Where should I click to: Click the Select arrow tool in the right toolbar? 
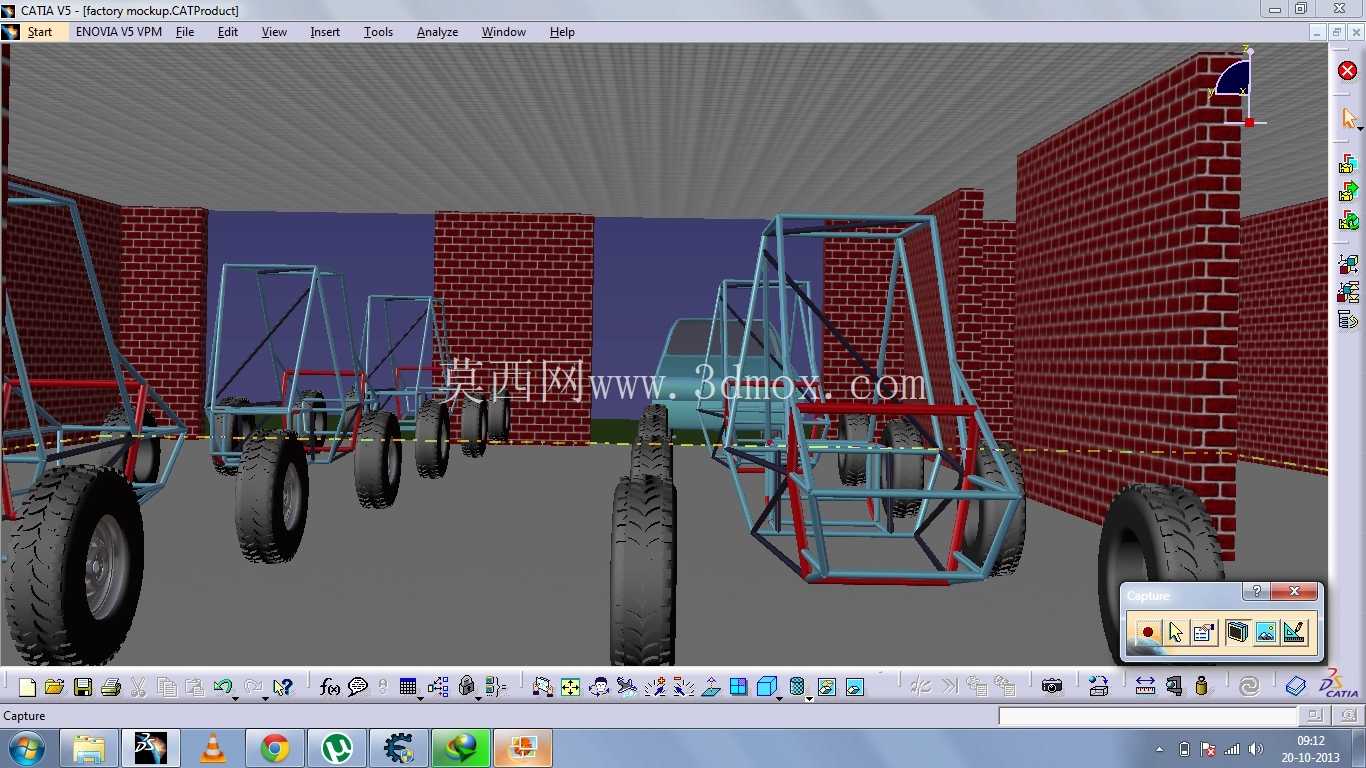click(1348, 118)
